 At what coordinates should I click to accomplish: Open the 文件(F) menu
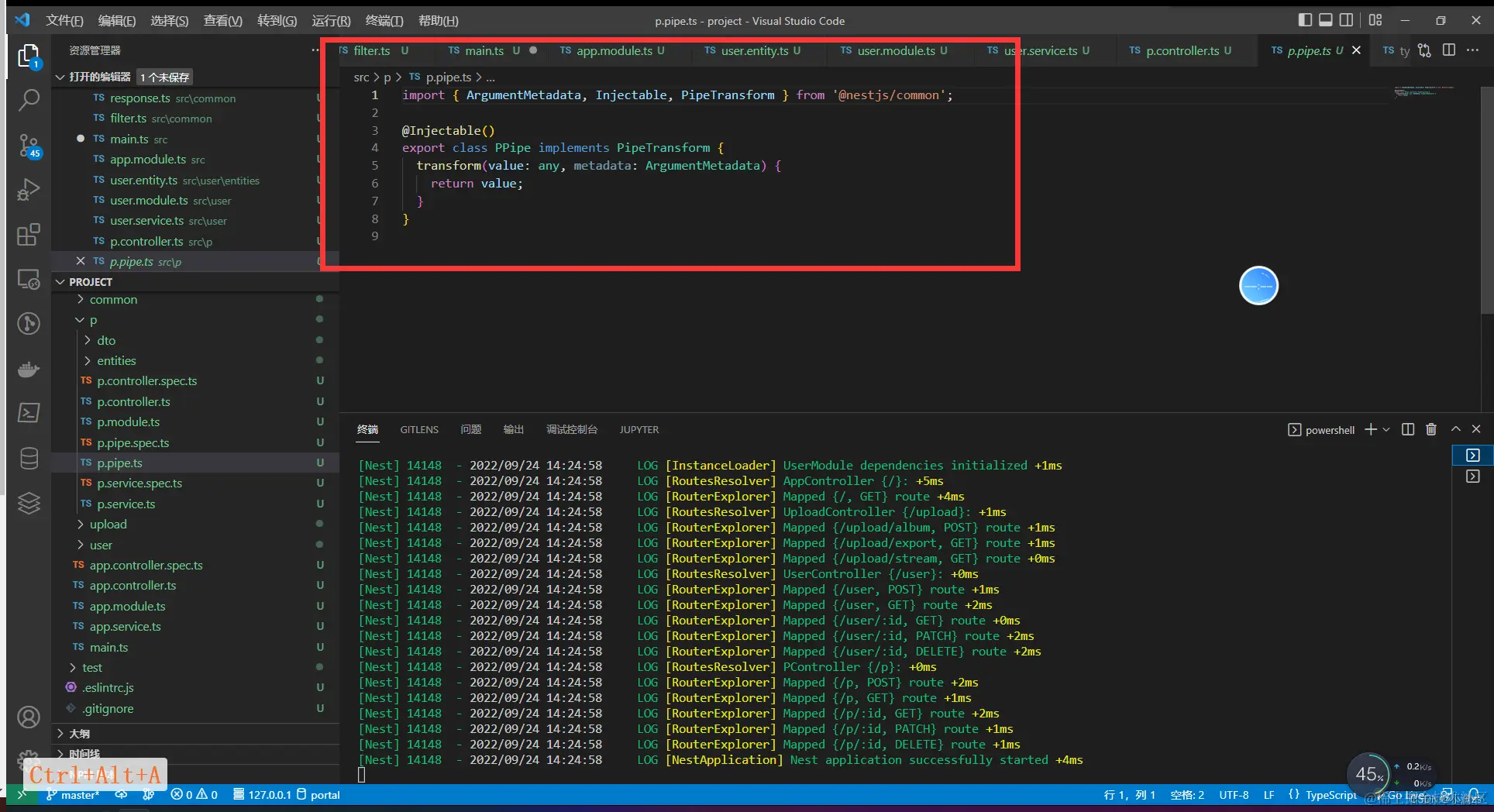pos(64,20)
